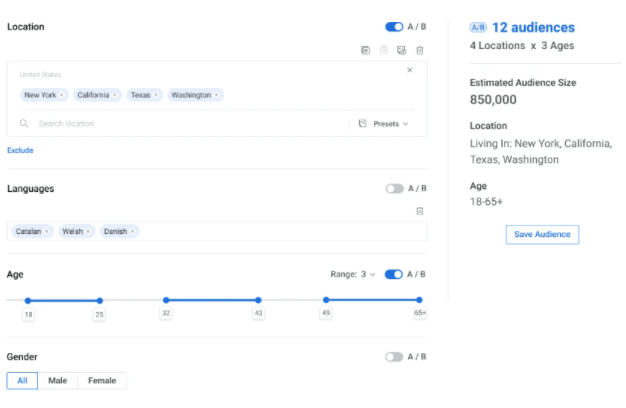Remove the Texas location tag

[x=156, y=95]
